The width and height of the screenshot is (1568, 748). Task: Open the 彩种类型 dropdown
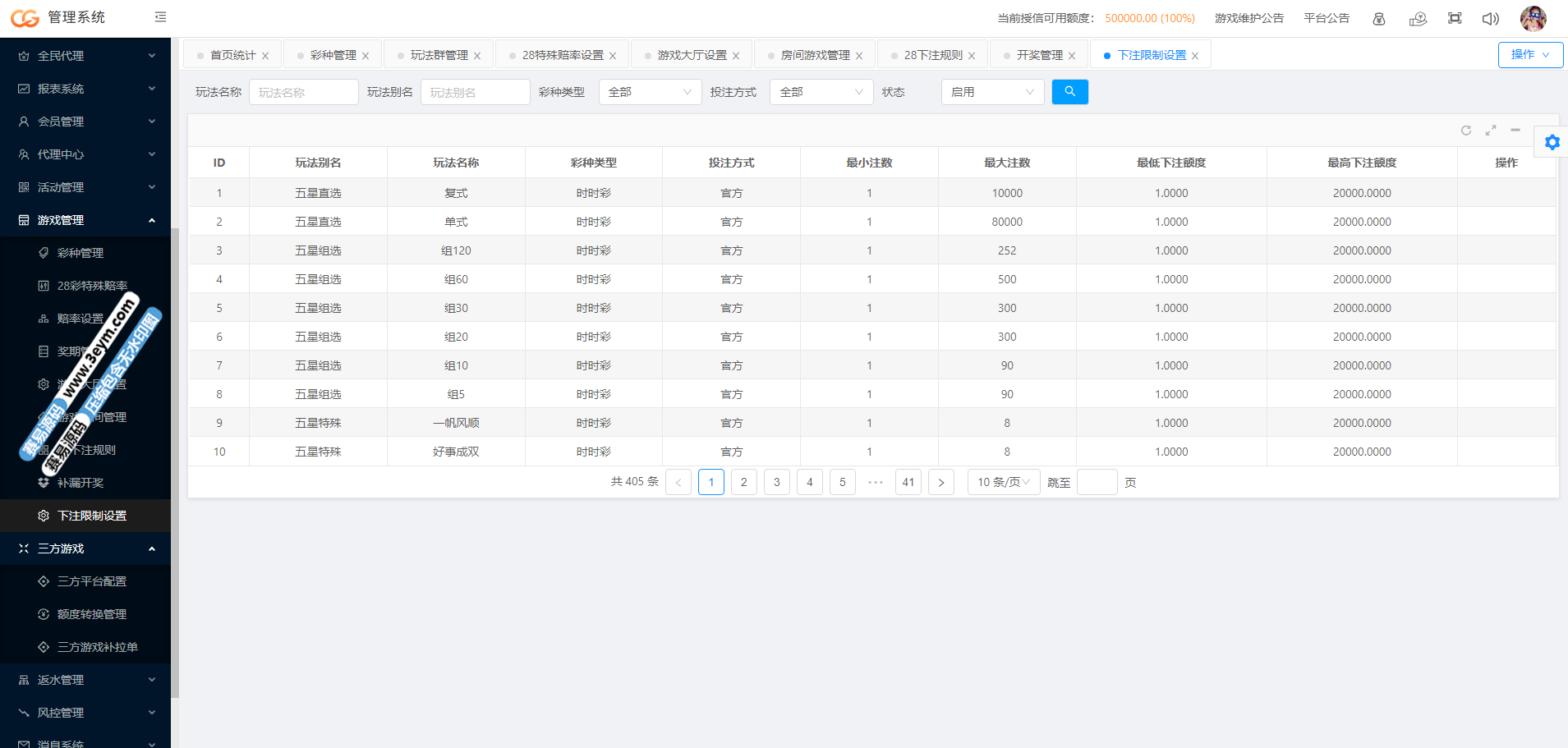[650, 92]
